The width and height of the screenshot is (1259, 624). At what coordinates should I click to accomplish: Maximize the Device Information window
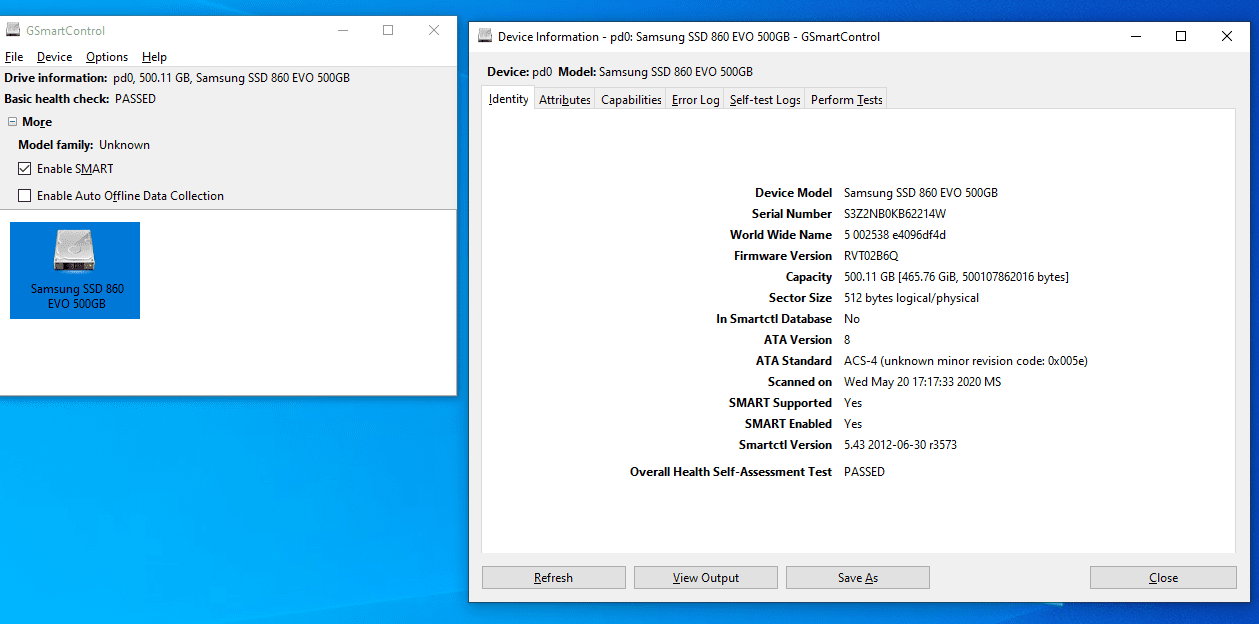1181,37
